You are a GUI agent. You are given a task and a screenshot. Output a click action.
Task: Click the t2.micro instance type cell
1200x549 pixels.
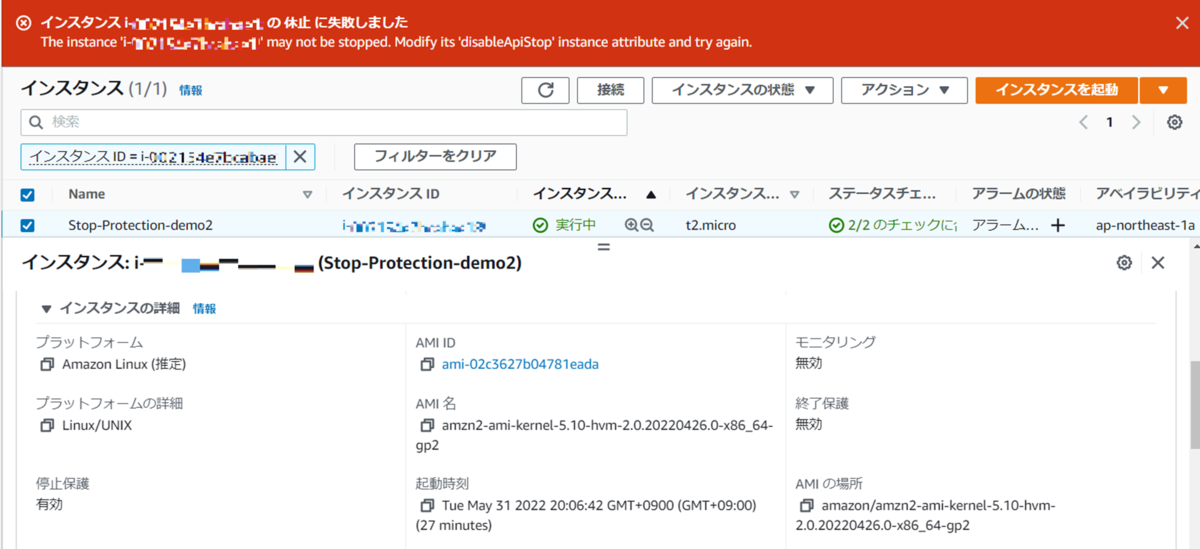[710, 226]
